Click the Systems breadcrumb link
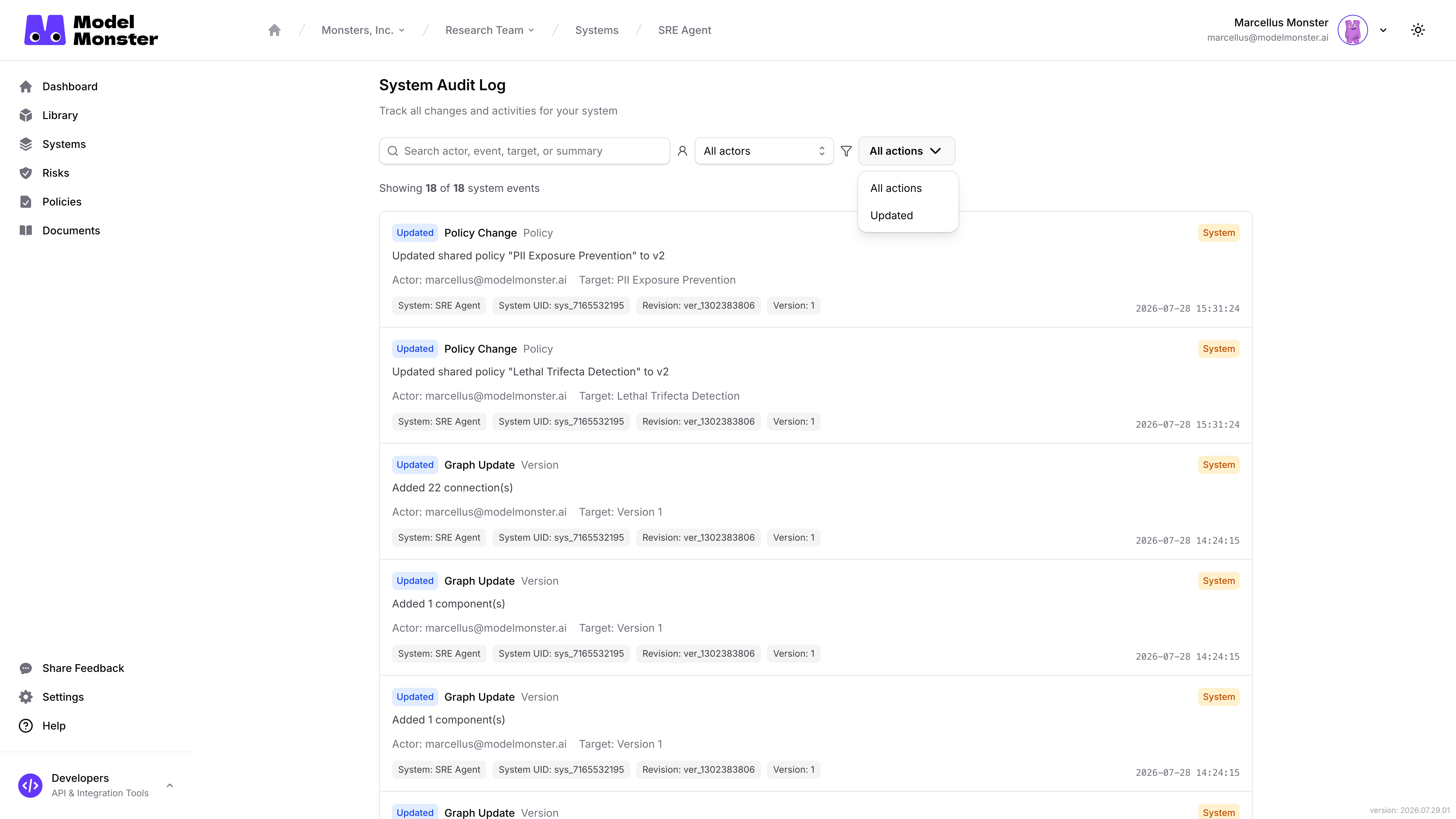The image size is (1456, 819). coord(597,30)
